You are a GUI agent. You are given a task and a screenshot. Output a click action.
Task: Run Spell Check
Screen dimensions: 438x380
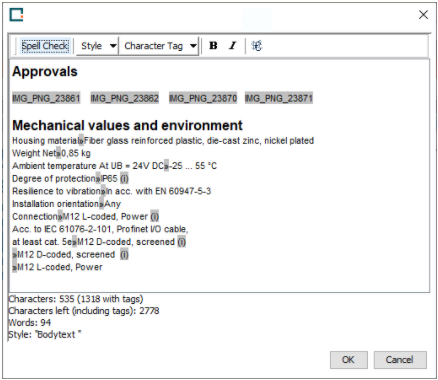pyautogui.click(x=45, y=46)
